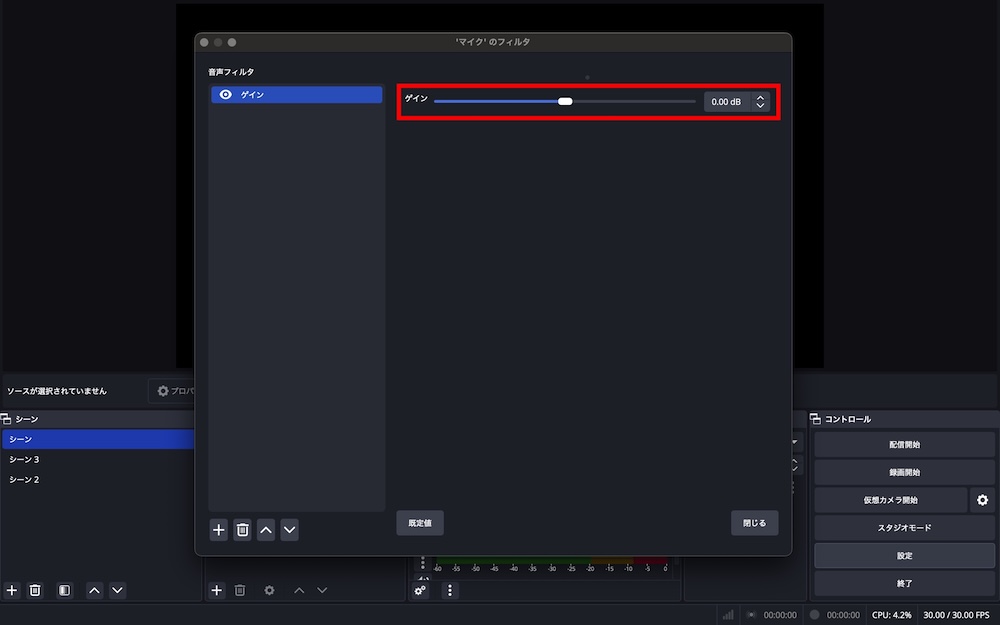Image resolution: width=1000 pixels, height=625 pixels.
Task: Open scene filters icon in Scenes panel
Action: 64,591
